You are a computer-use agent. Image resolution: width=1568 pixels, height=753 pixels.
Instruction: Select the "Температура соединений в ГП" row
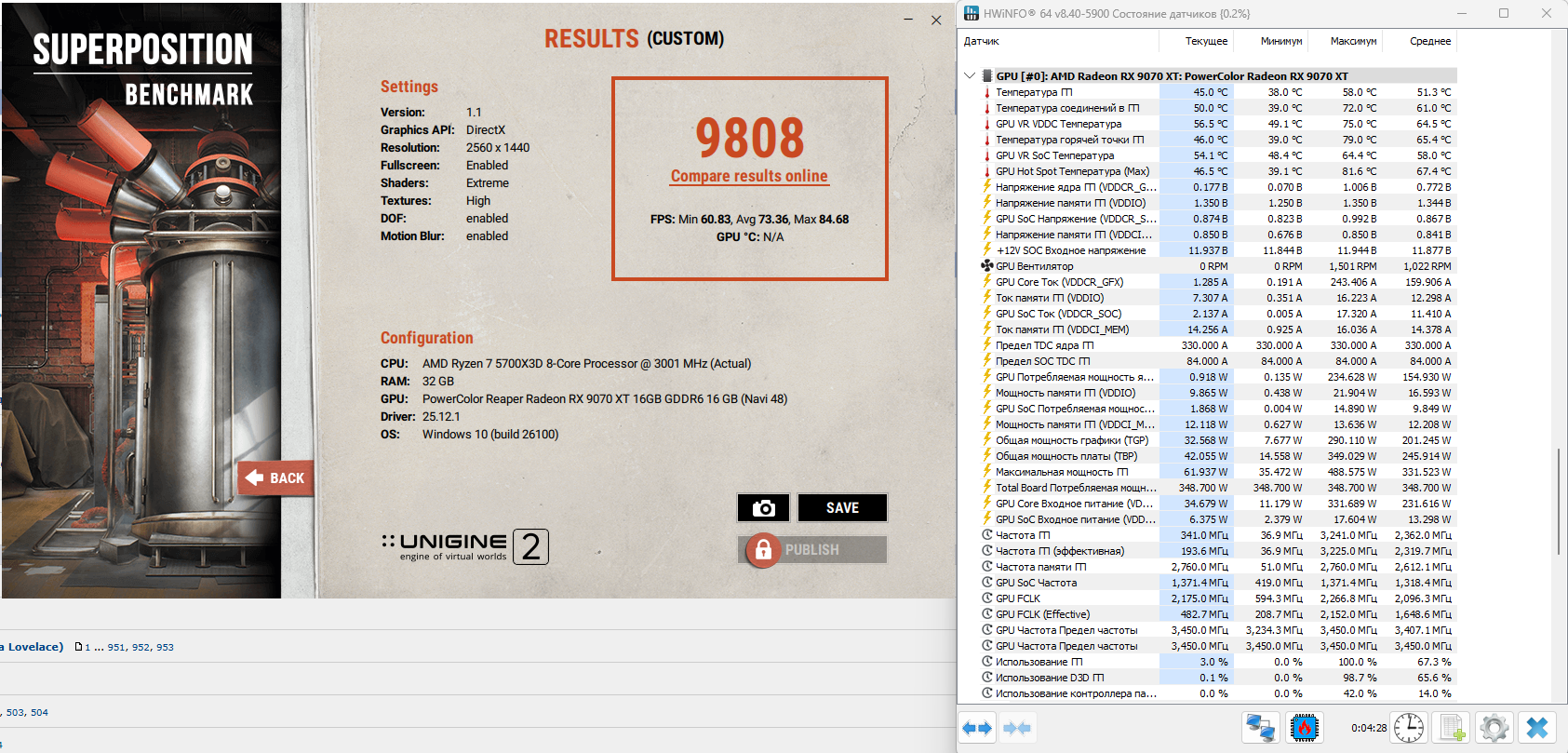(1219, 108)
